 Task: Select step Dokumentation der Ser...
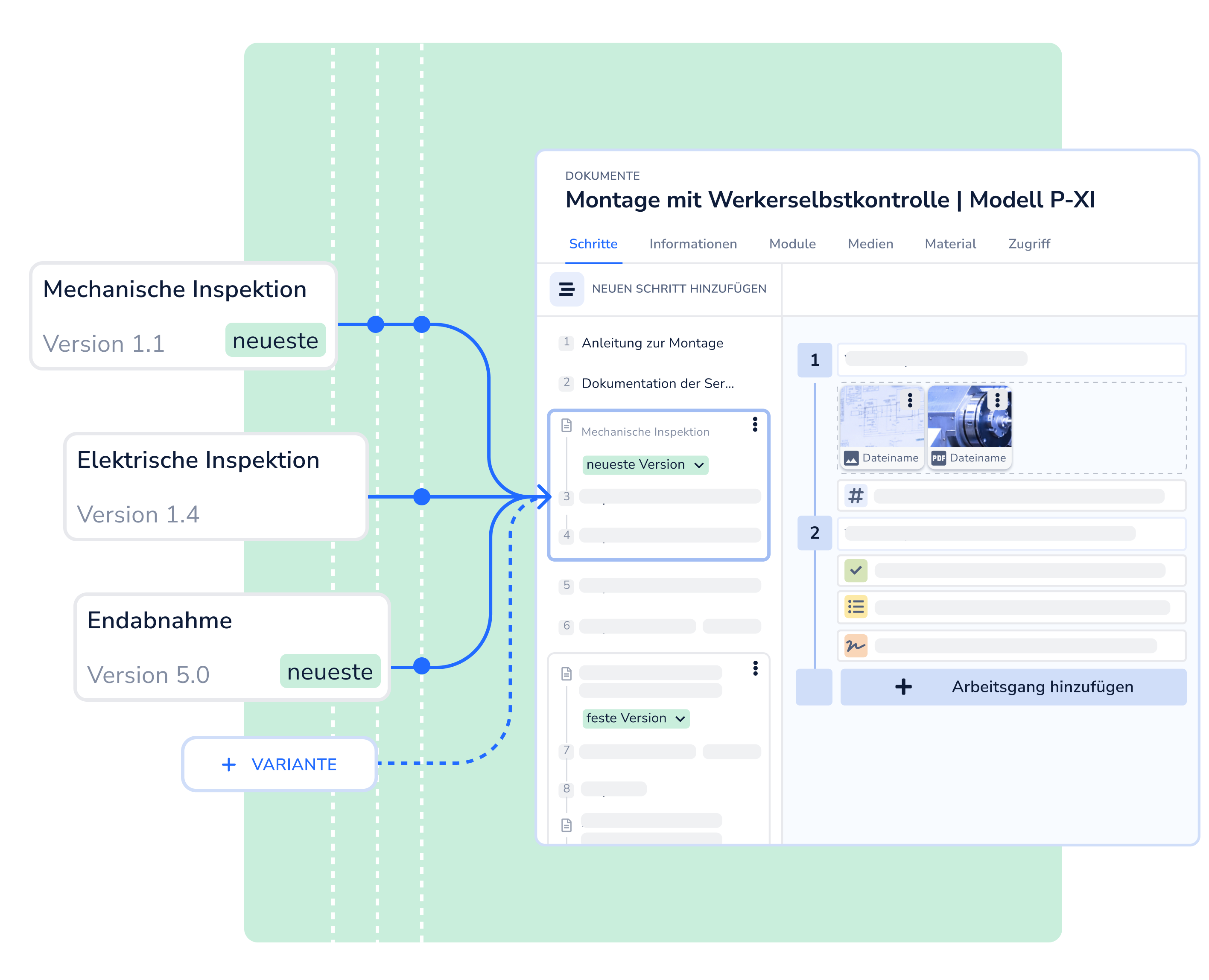coord(657,383)
